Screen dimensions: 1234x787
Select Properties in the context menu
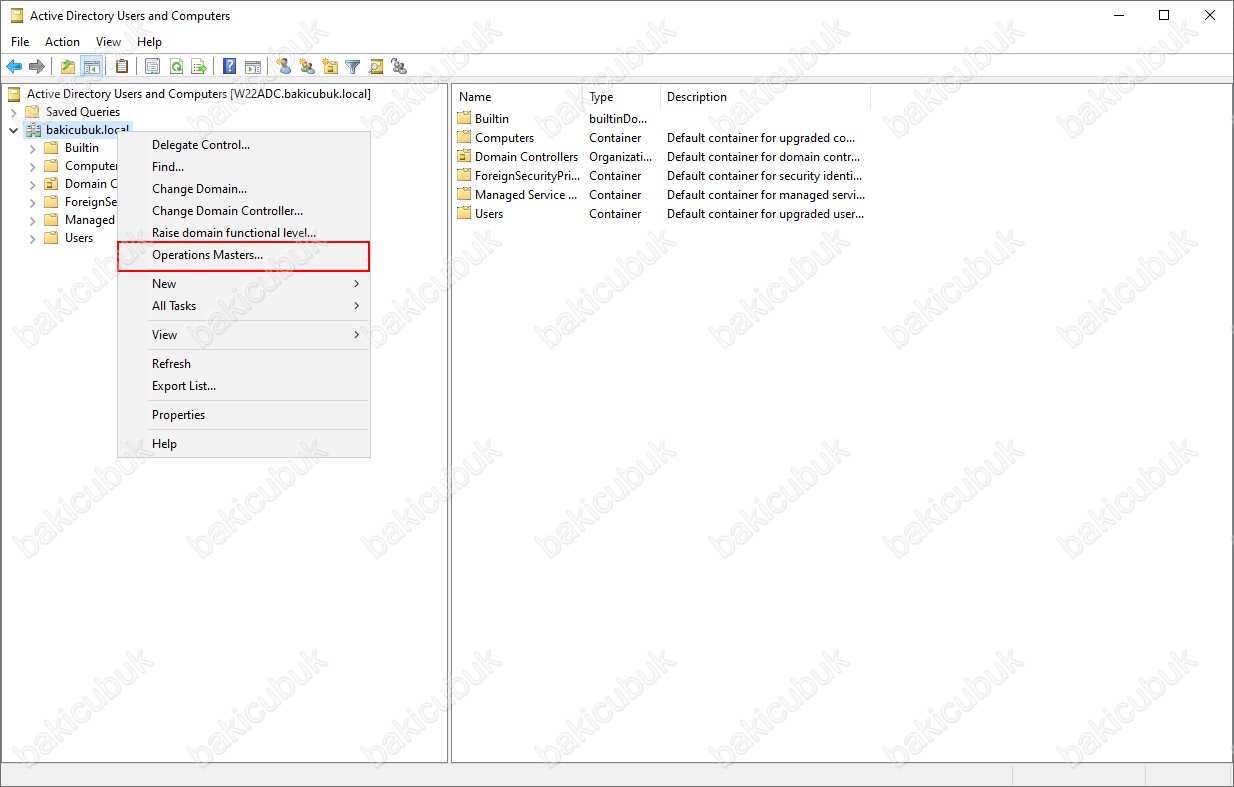point(244,415)
